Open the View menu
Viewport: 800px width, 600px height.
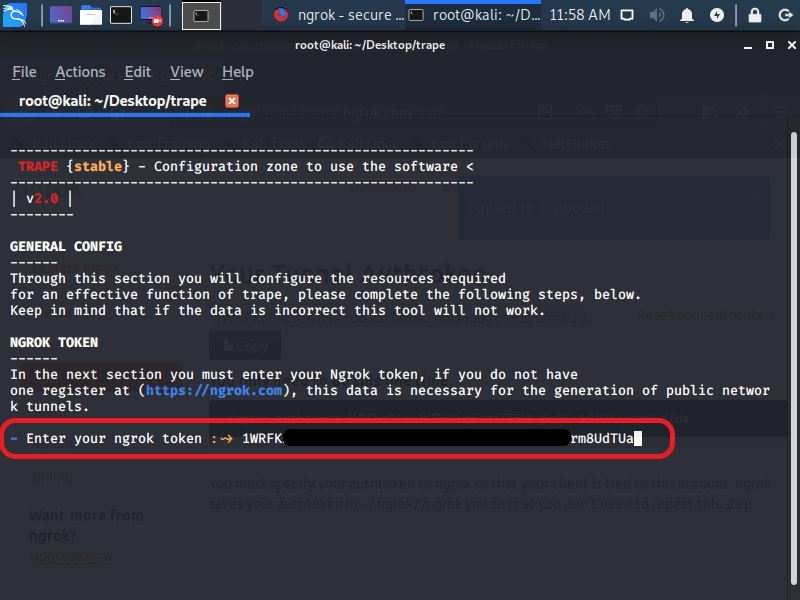[x=186, y=72]
